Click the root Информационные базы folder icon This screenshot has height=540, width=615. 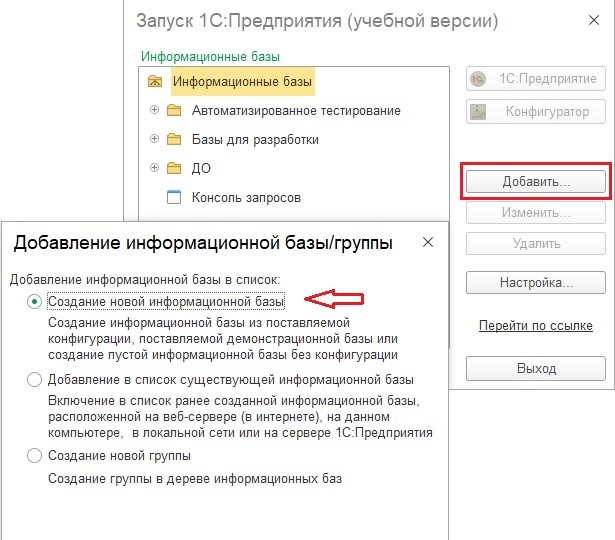(x=155, y=82)
